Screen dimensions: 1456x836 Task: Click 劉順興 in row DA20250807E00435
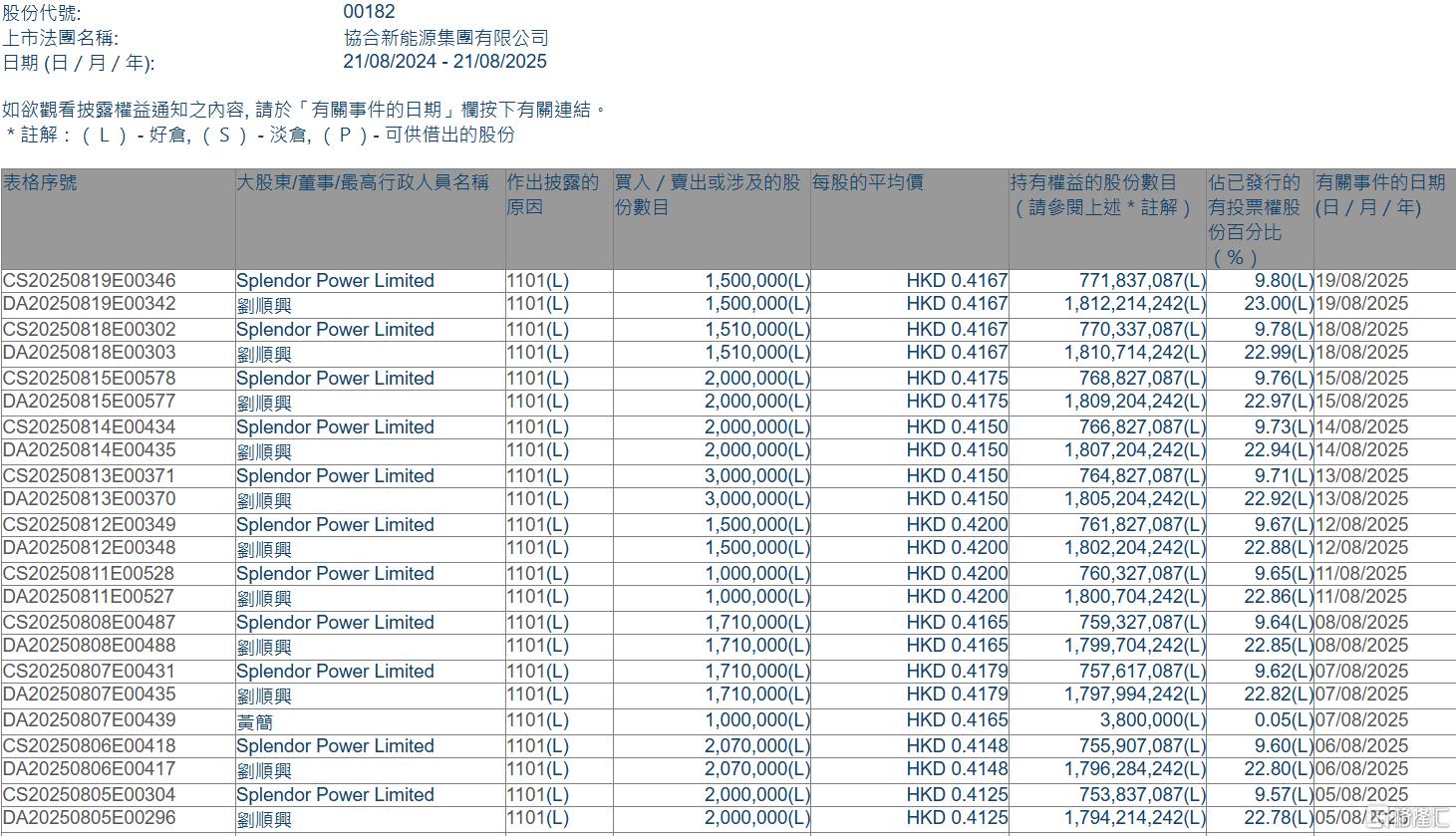pyautogui.click(x=264, y=696)
